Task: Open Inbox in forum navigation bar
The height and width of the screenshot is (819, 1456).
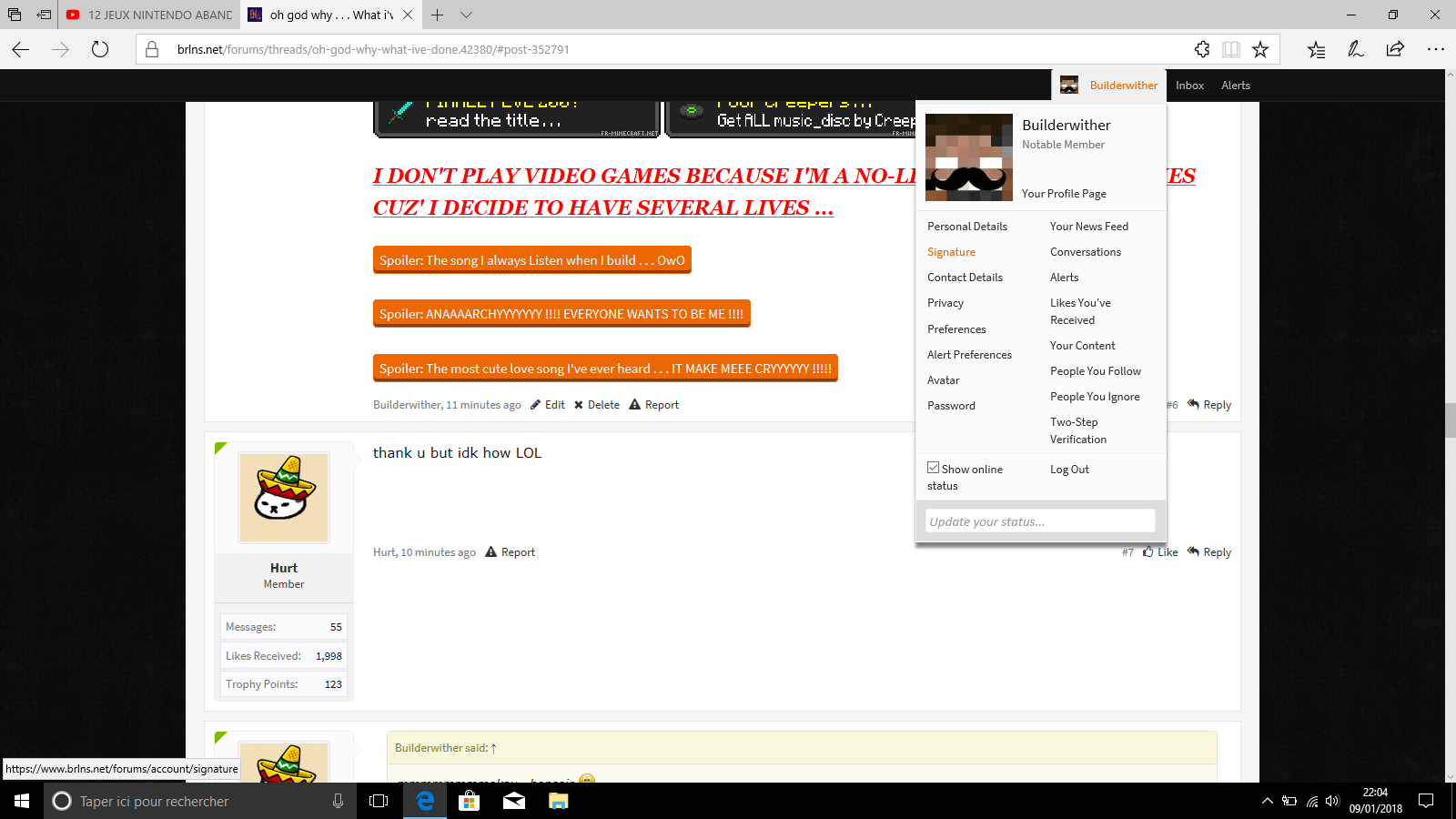Action: [1189, 86]
